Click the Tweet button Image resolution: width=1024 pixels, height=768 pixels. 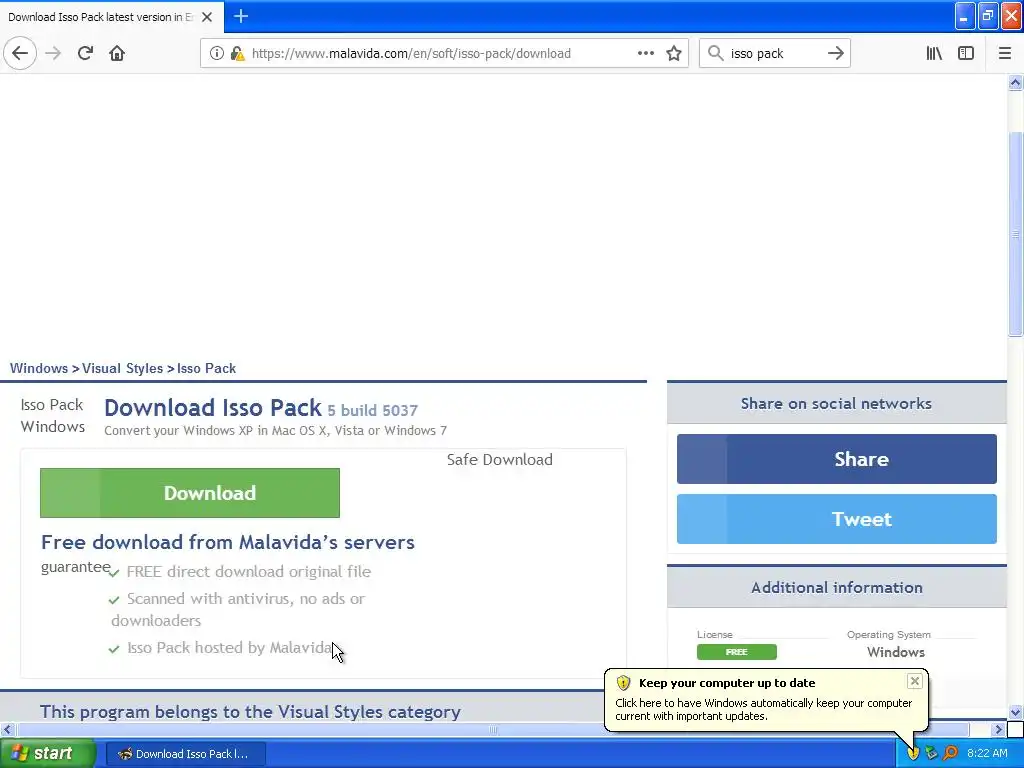pyautogui.click(x=837, y=519)
